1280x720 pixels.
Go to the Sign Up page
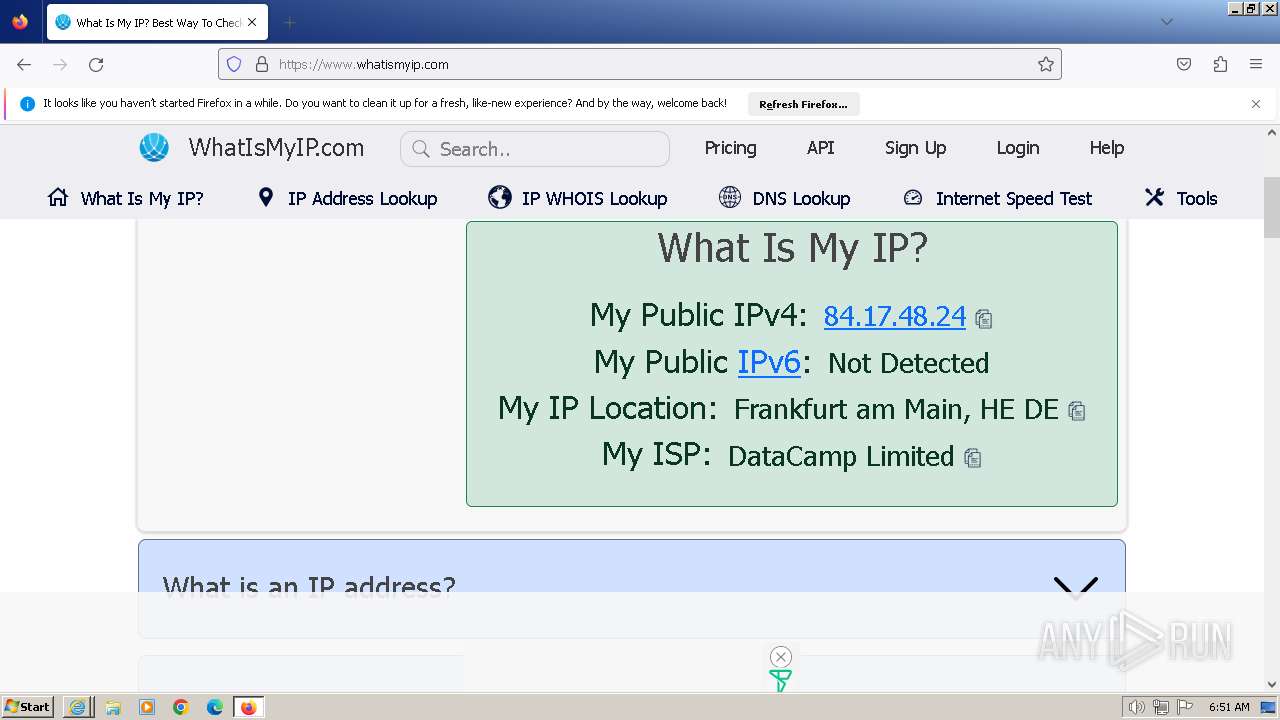pyautogui.click(x=915, y=148)
